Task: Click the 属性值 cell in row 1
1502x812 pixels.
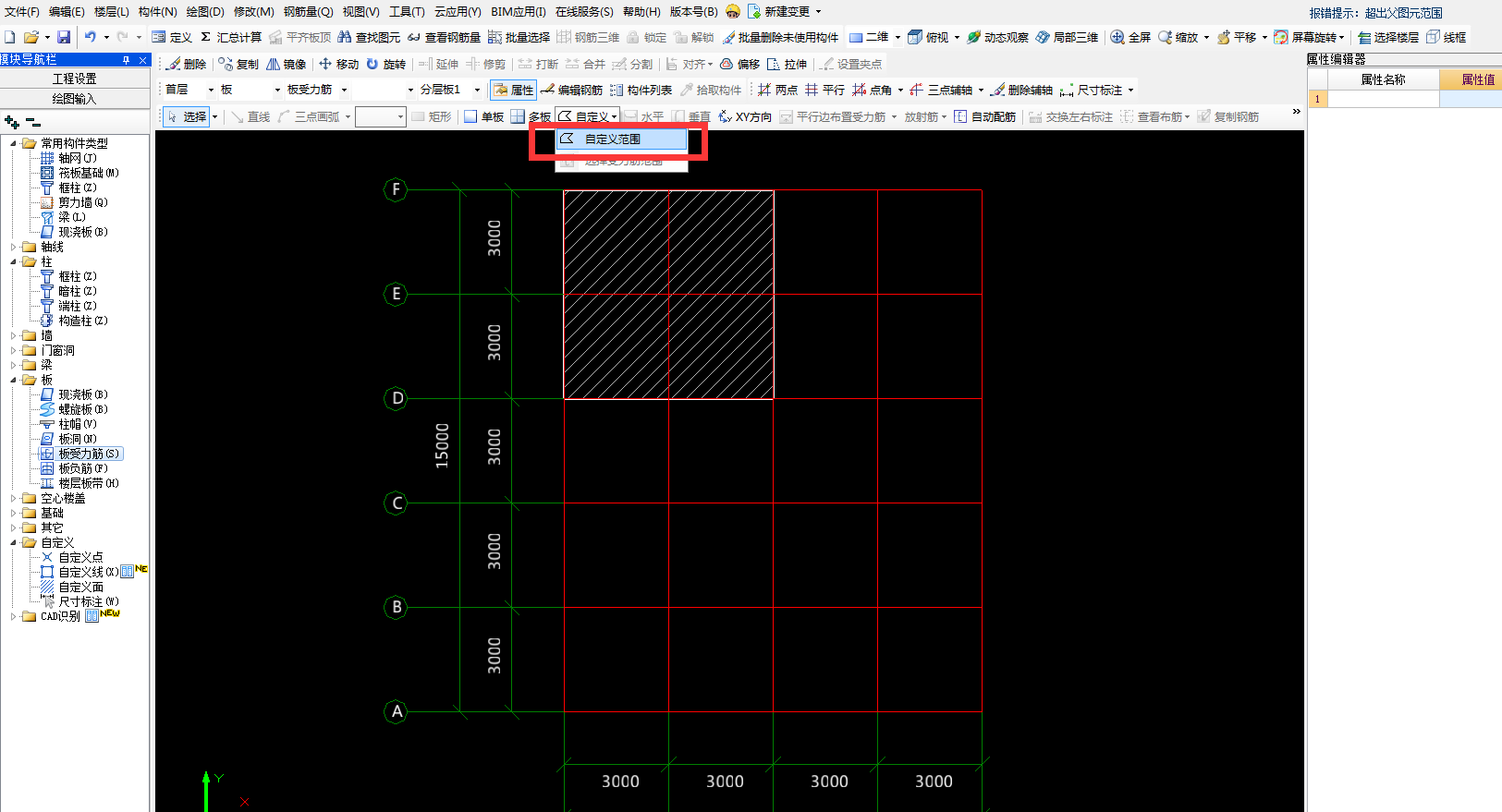Action: coord(1471,99)
